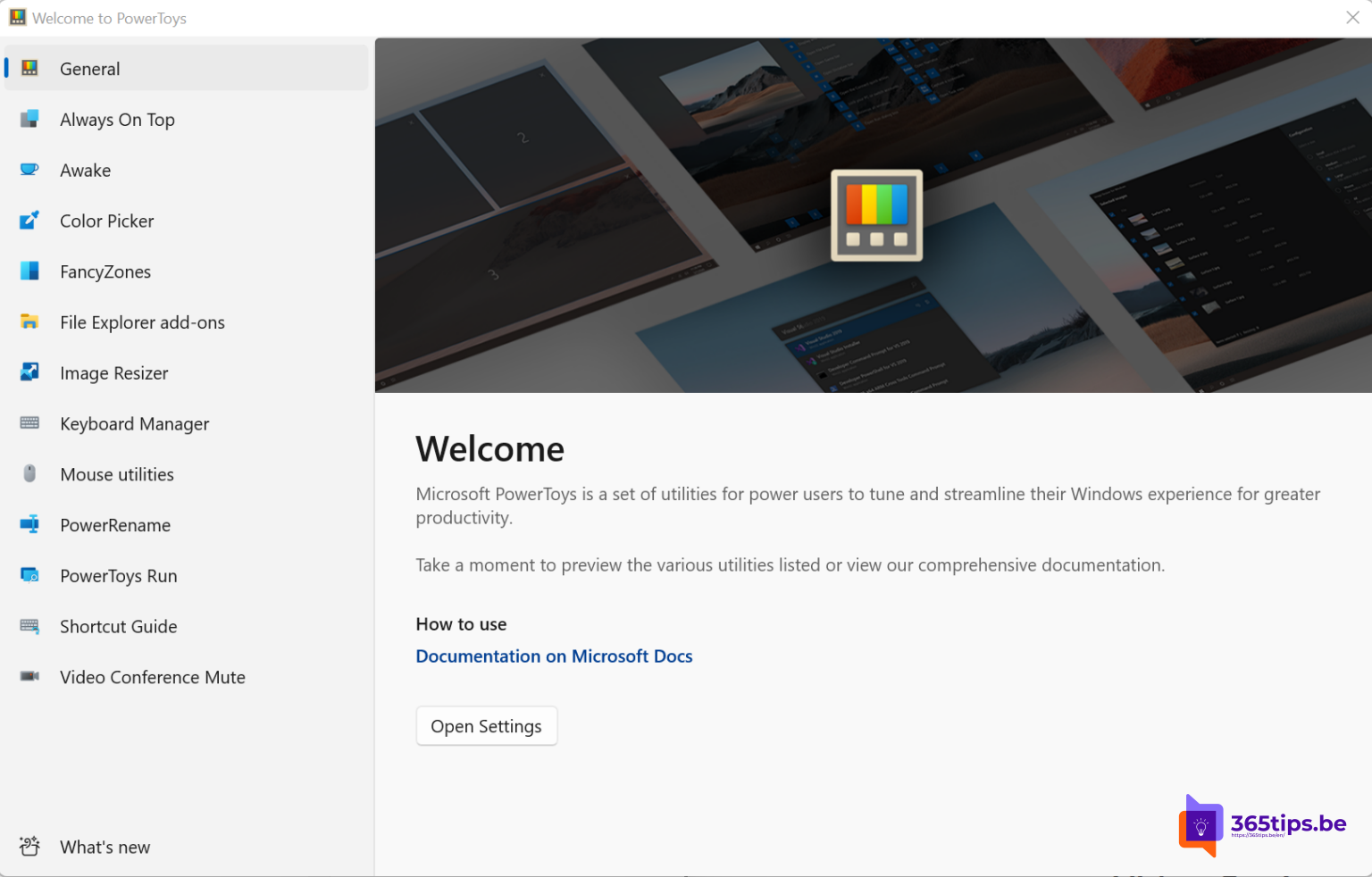Select the Video Conference Mute icon

[x=29, y=677]
